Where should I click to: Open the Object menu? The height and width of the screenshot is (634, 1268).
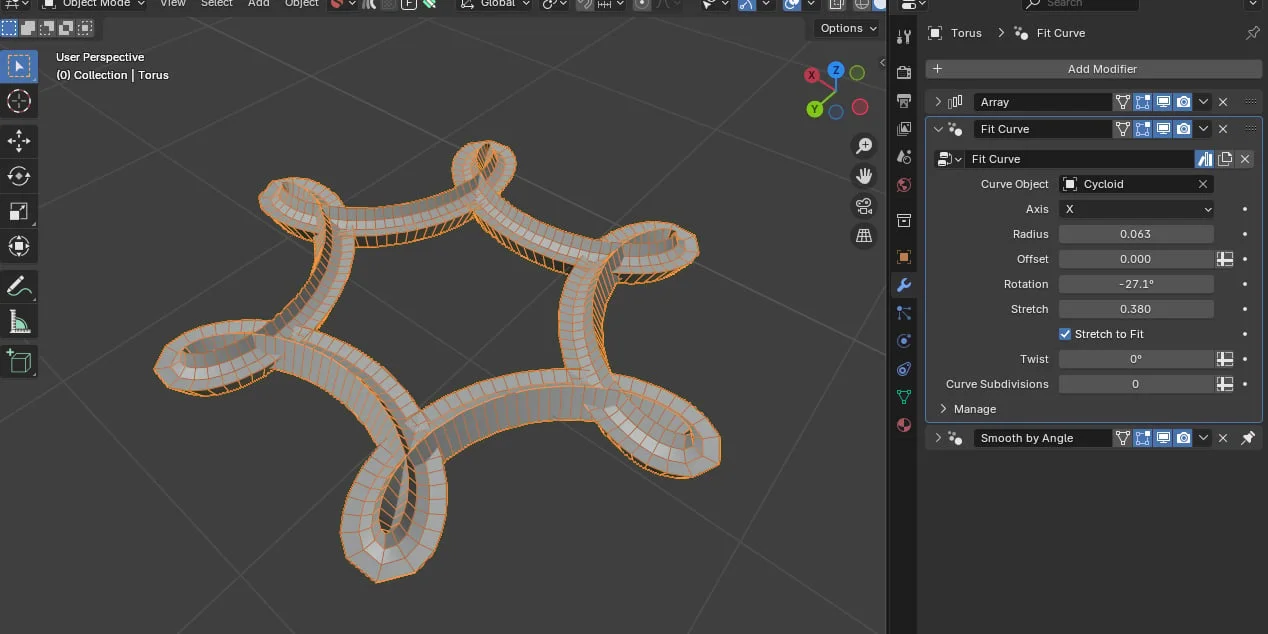tap(301, 5)
